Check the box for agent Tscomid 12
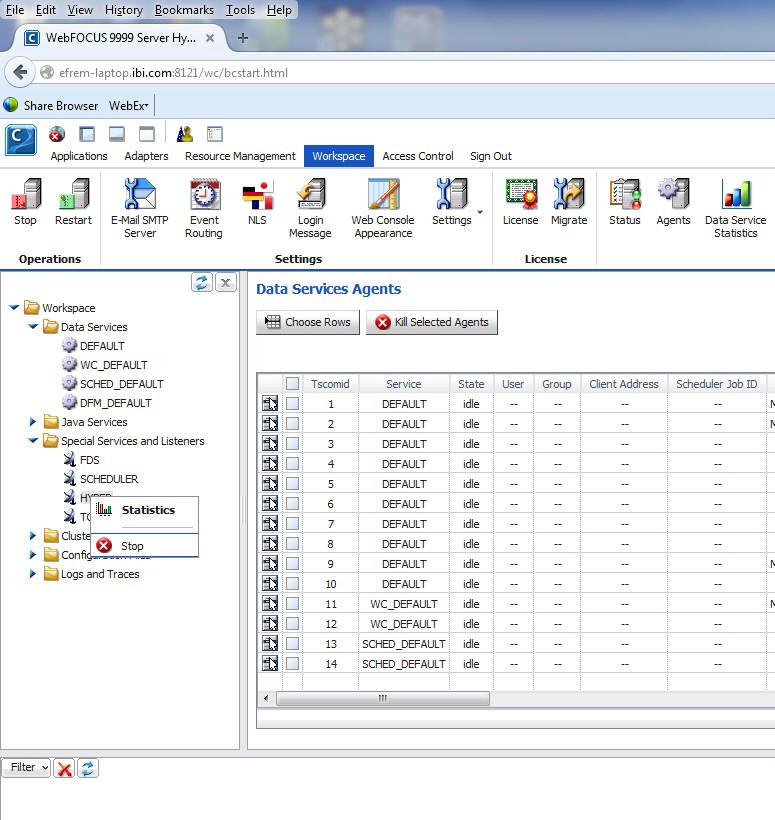 click(292, 624)
